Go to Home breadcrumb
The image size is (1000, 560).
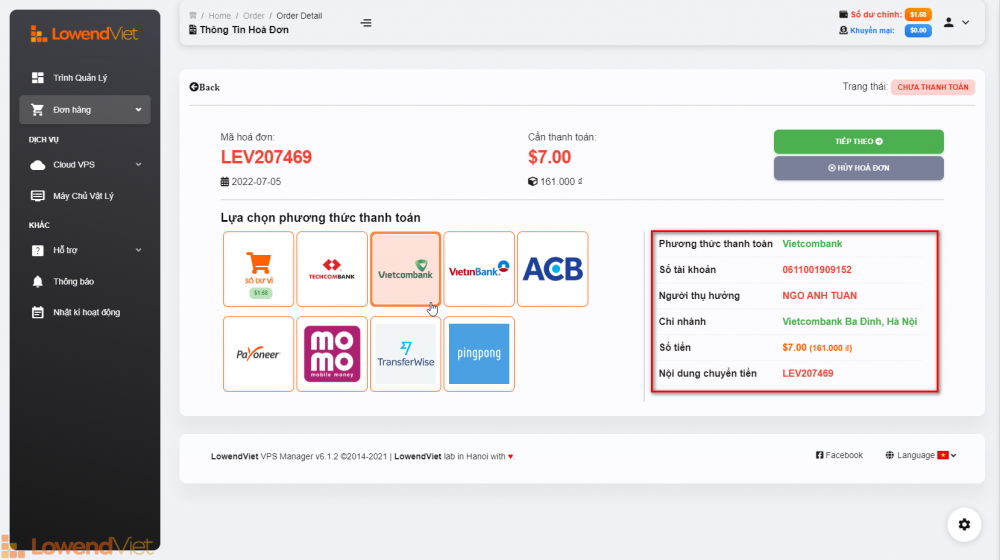(x=219, y=15)
